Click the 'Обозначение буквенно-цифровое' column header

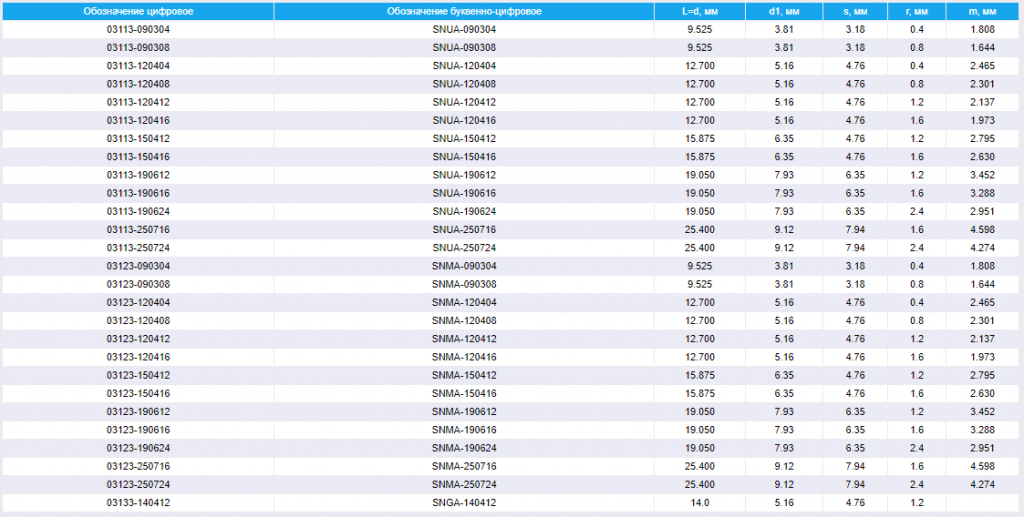tap(464, 11)
